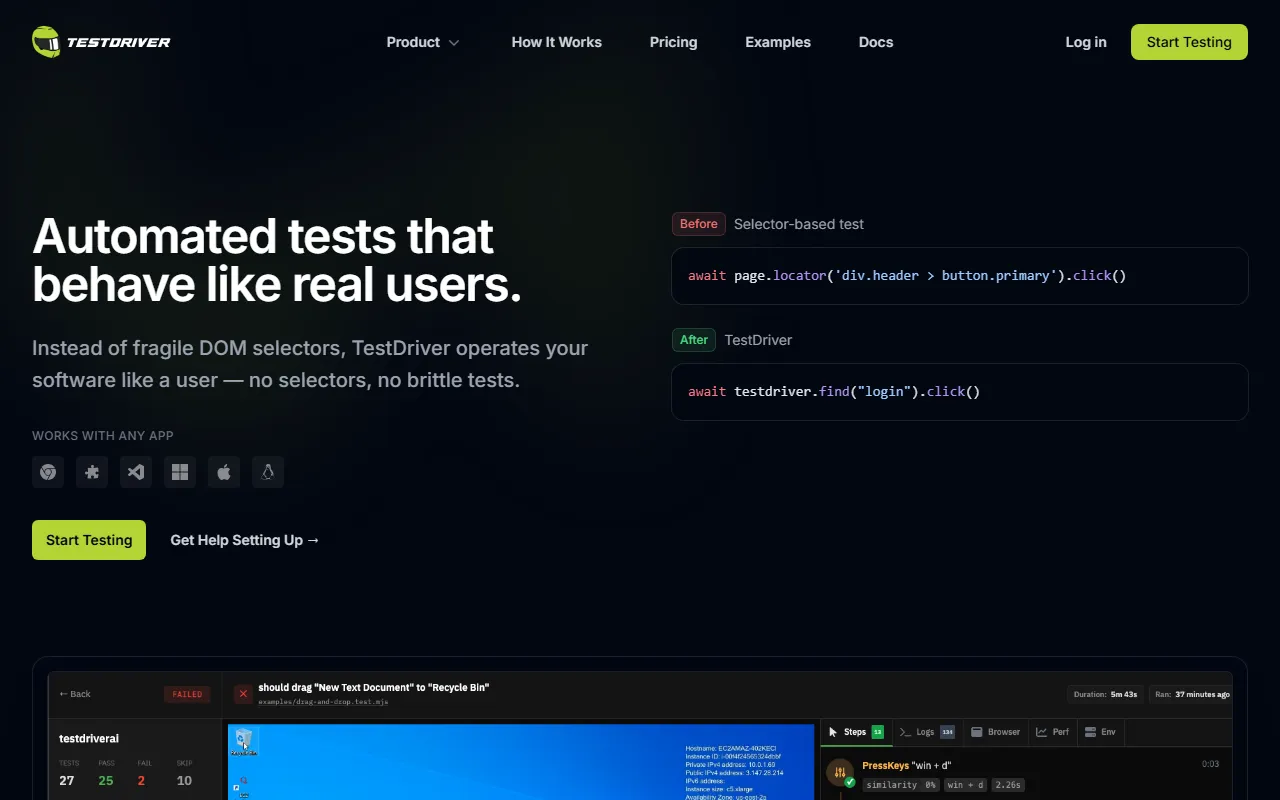Image resolution: width=1280 pixels, height=800 pixels.
Task: Open the Examples nav link
Action: [778, 42]
